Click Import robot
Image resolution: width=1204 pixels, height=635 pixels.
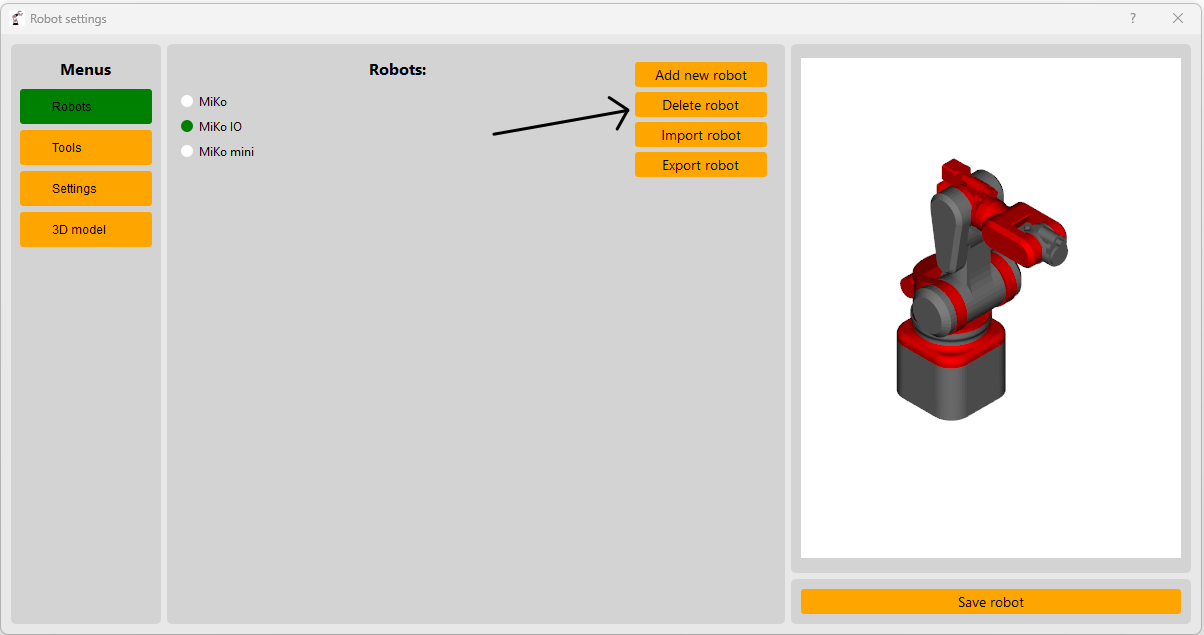(x=700, y=134)
